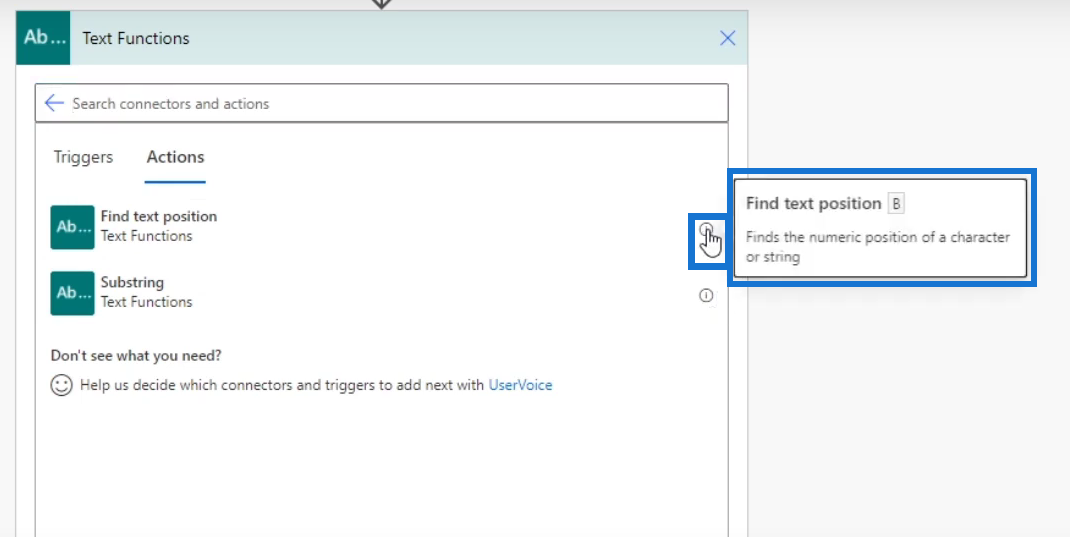Click the tooltip description 'Finds the numeric position'

pyautogui.click(x=878, y=247)
